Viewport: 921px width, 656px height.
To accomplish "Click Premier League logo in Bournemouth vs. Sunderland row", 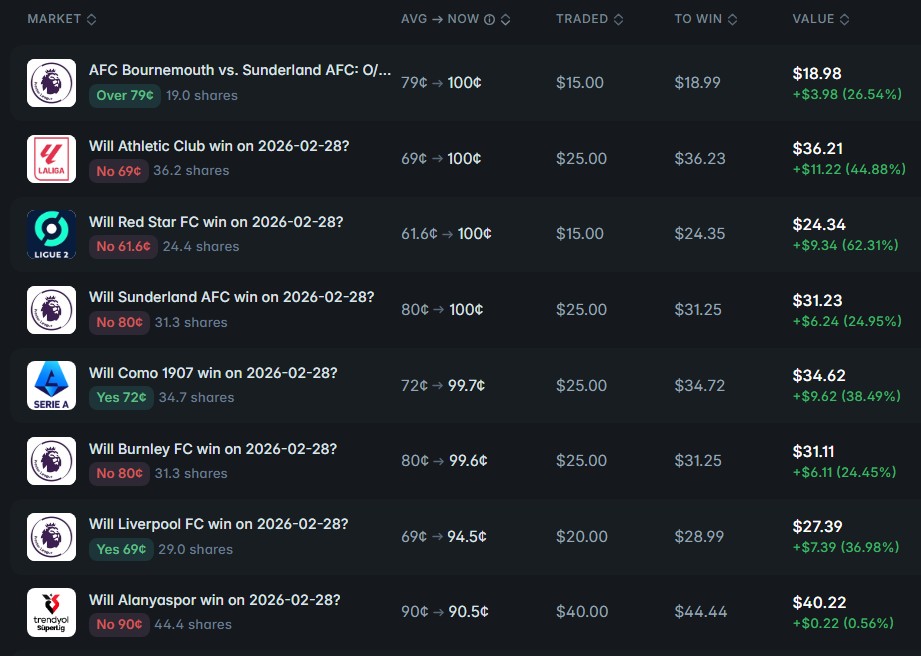I will [x=51, y=83].
